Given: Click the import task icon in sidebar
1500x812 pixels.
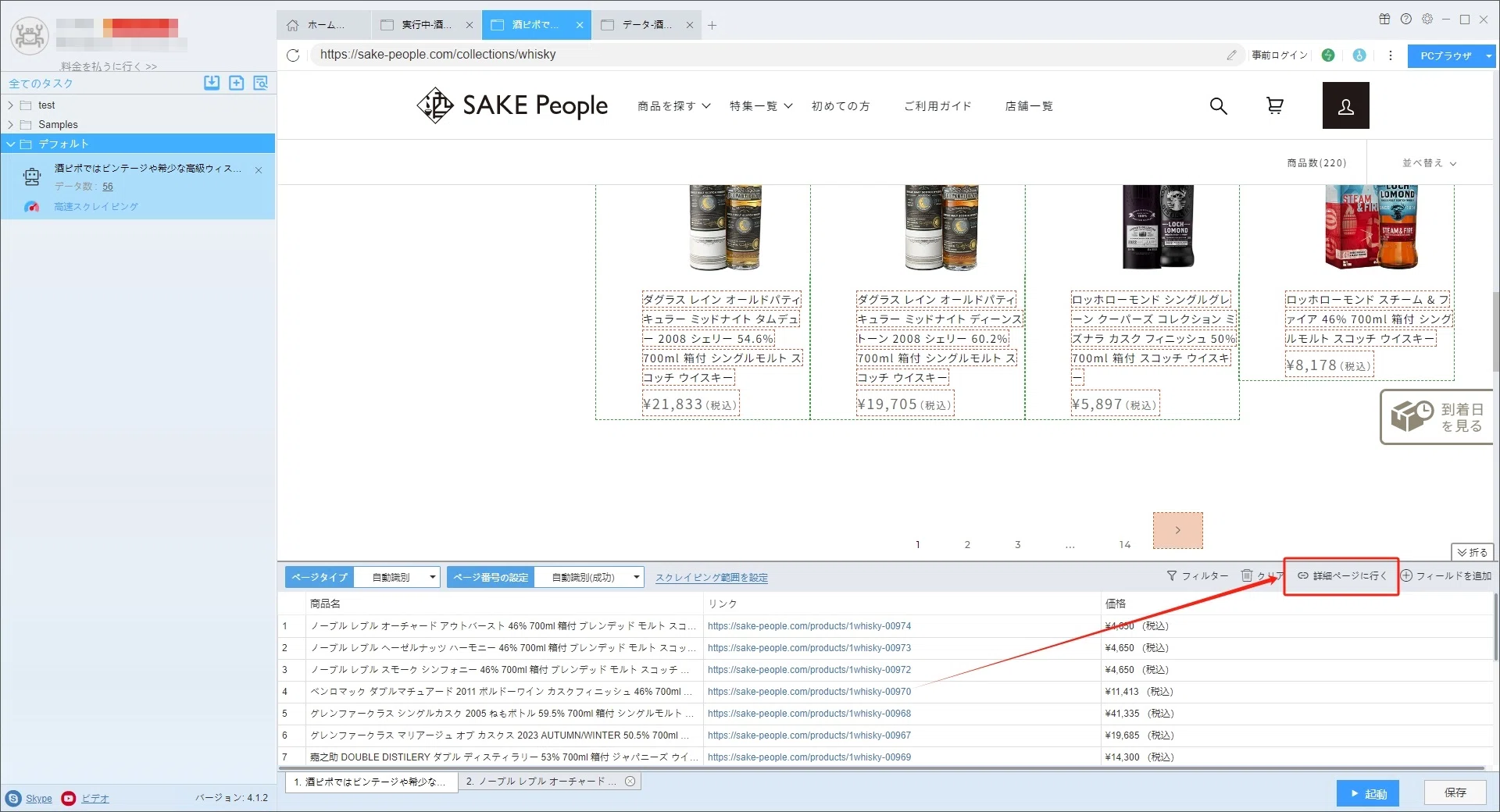Looking at the screenshot, I should pos(212,83).
